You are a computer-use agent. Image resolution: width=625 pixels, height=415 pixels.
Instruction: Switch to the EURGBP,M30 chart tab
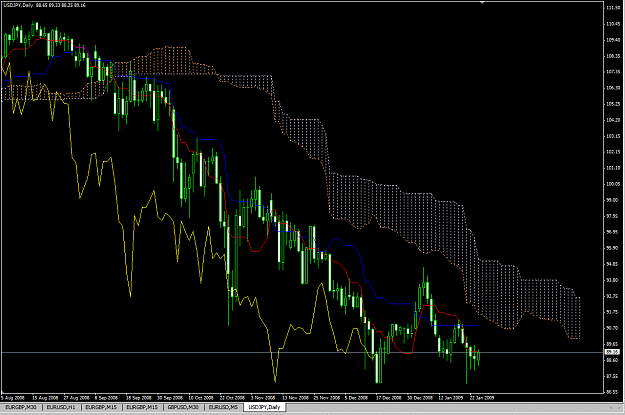click(21, 407)
